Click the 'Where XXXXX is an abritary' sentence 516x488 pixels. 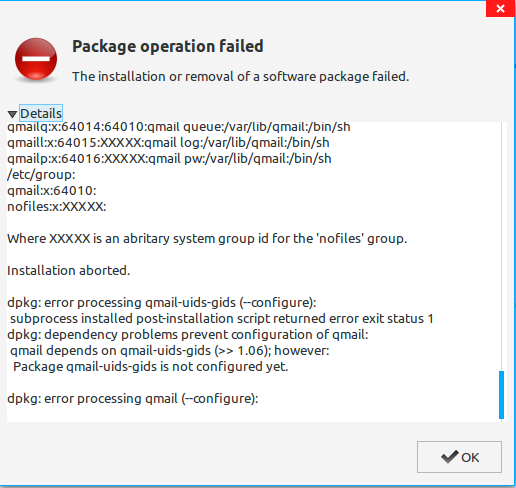(207, 239)
